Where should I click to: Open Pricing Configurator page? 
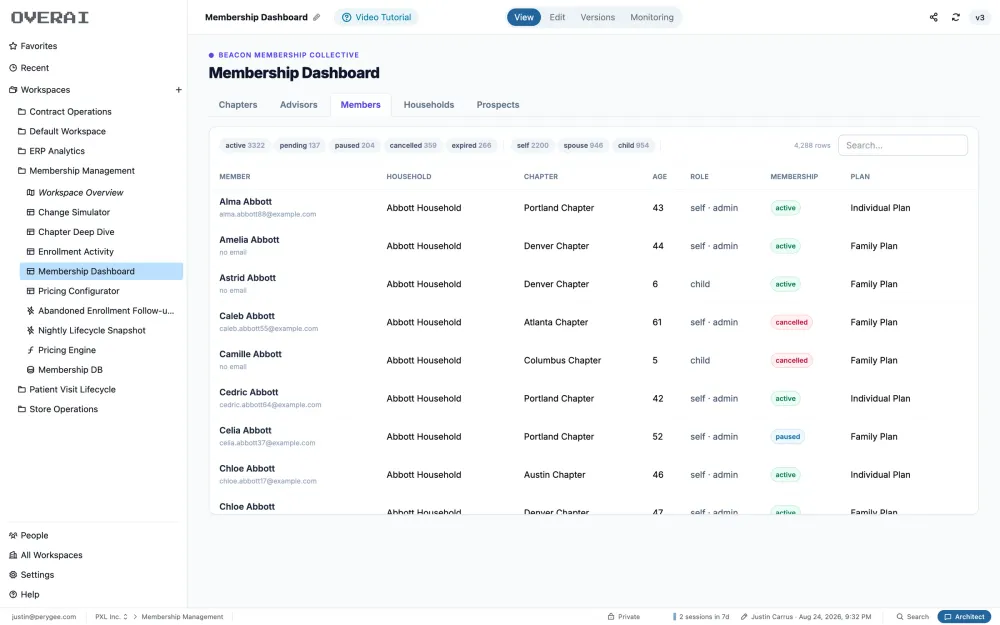73,291
